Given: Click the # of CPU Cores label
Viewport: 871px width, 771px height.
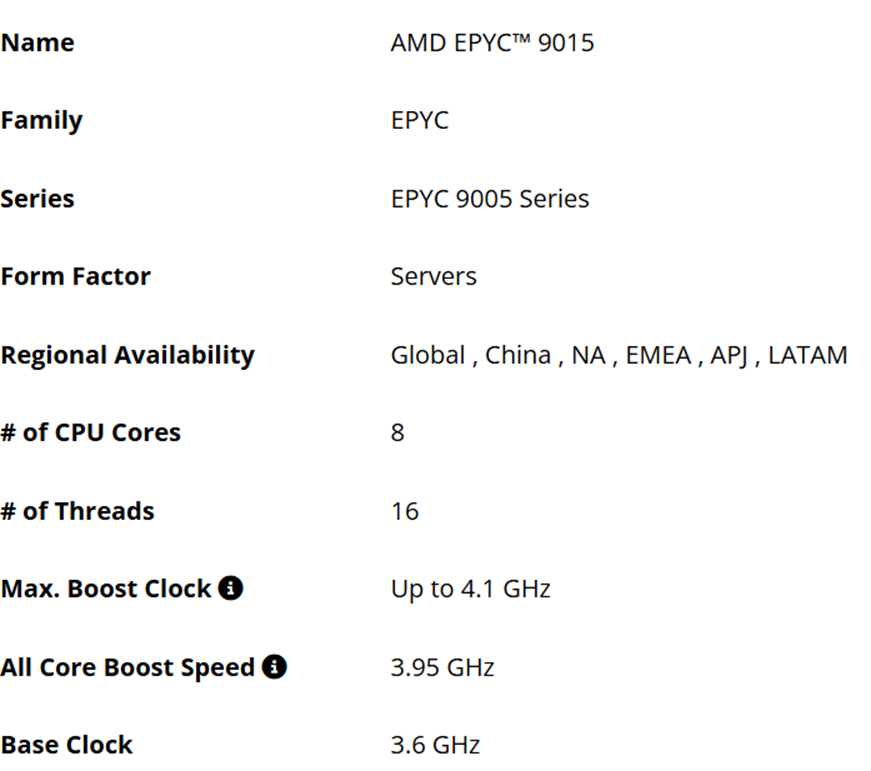Looking at the screenshot, I should pos(90,433).
